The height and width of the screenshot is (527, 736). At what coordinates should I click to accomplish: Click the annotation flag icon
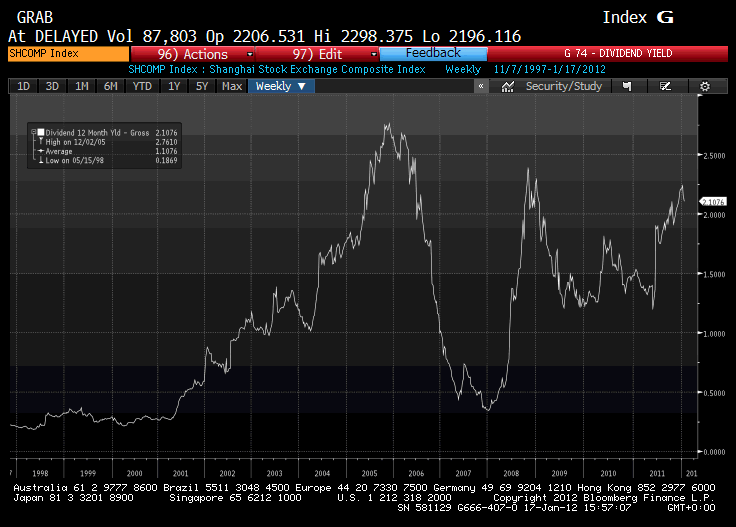click(627, 86)
